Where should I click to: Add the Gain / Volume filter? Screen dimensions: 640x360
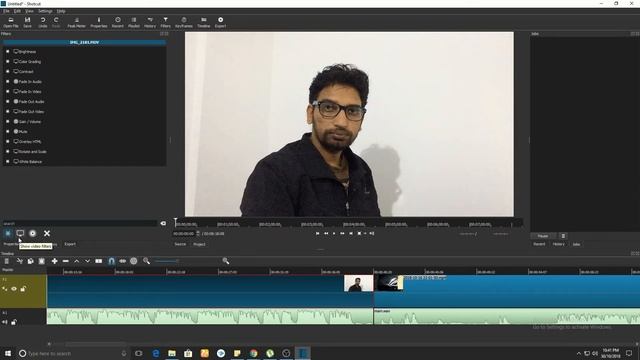pyautogui.click(x=29, y=122)
